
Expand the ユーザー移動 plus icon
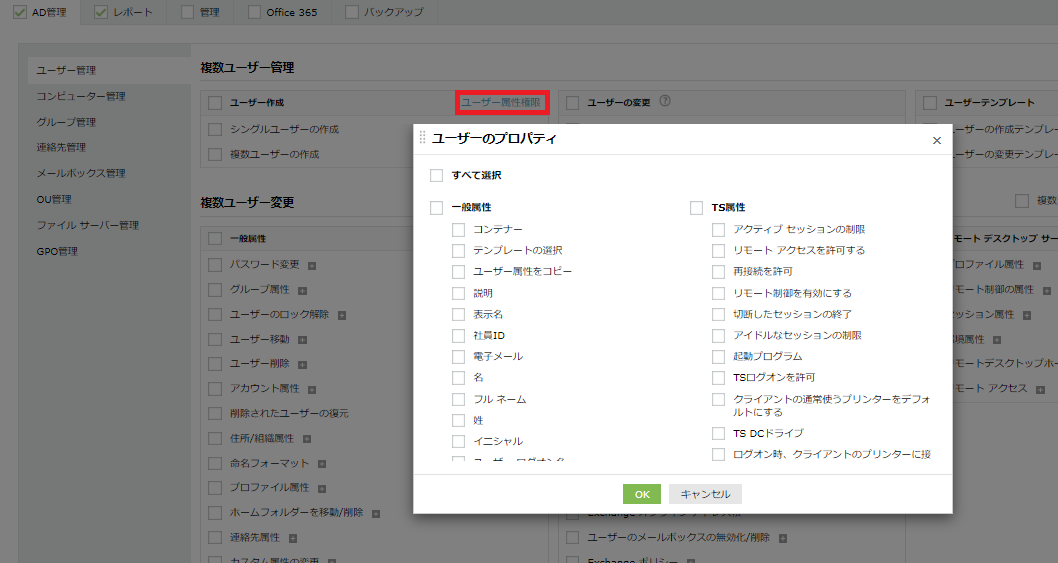pos(302,340)
